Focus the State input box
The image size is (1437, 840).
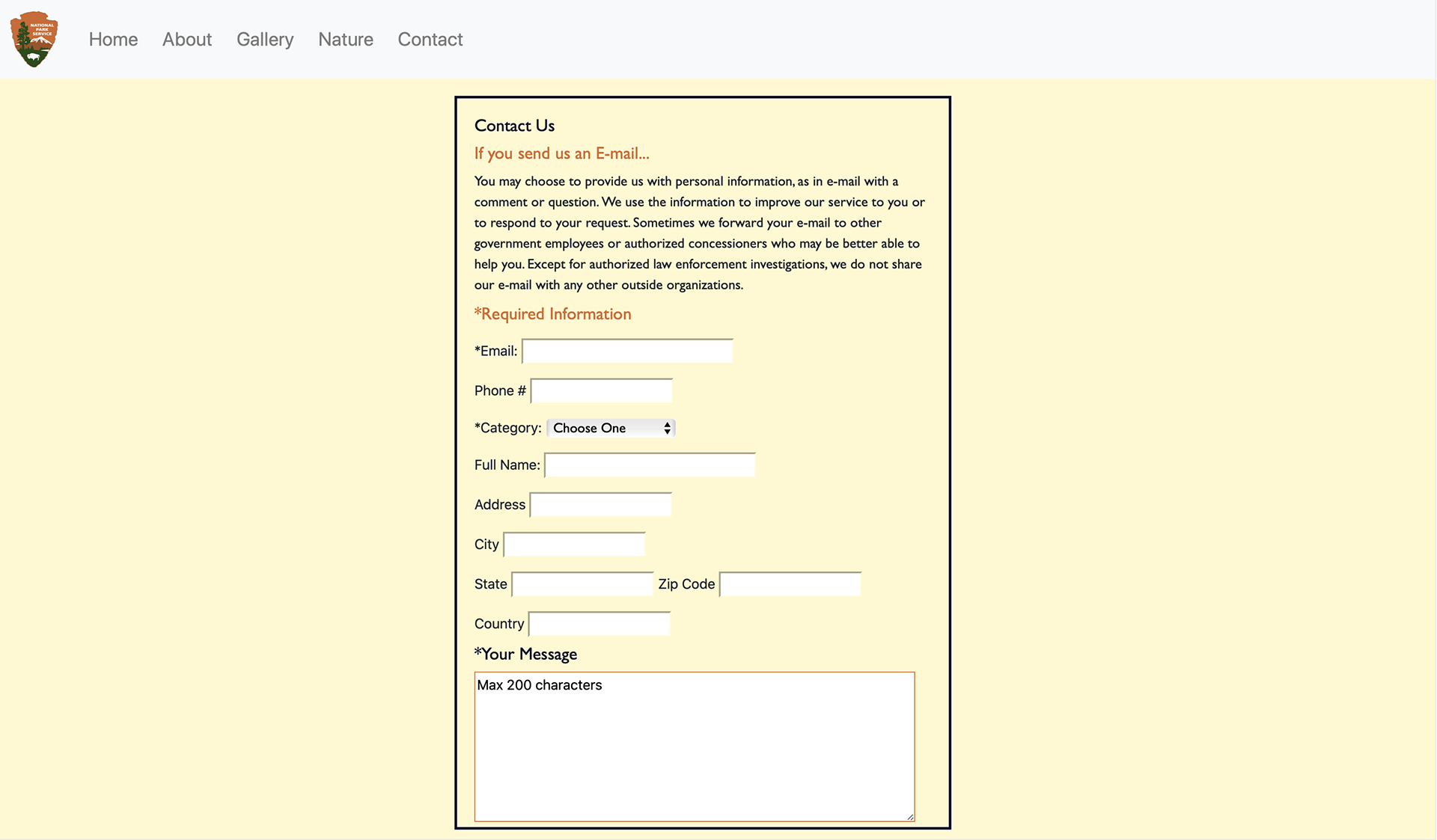(x=582, y=583)
